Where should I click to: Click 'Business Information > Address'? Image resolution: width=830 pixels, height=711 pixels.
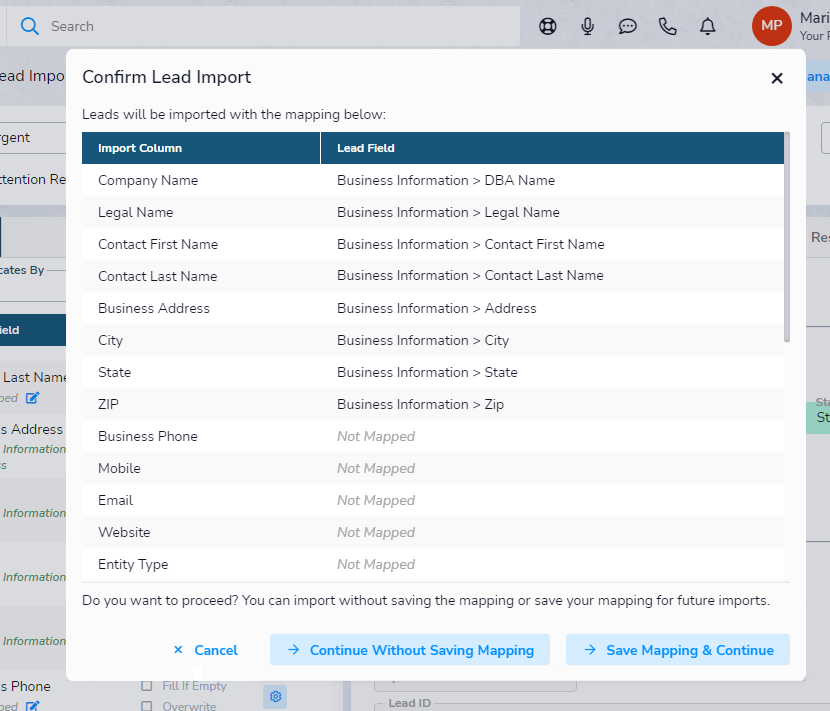click(x=437, y=308)
